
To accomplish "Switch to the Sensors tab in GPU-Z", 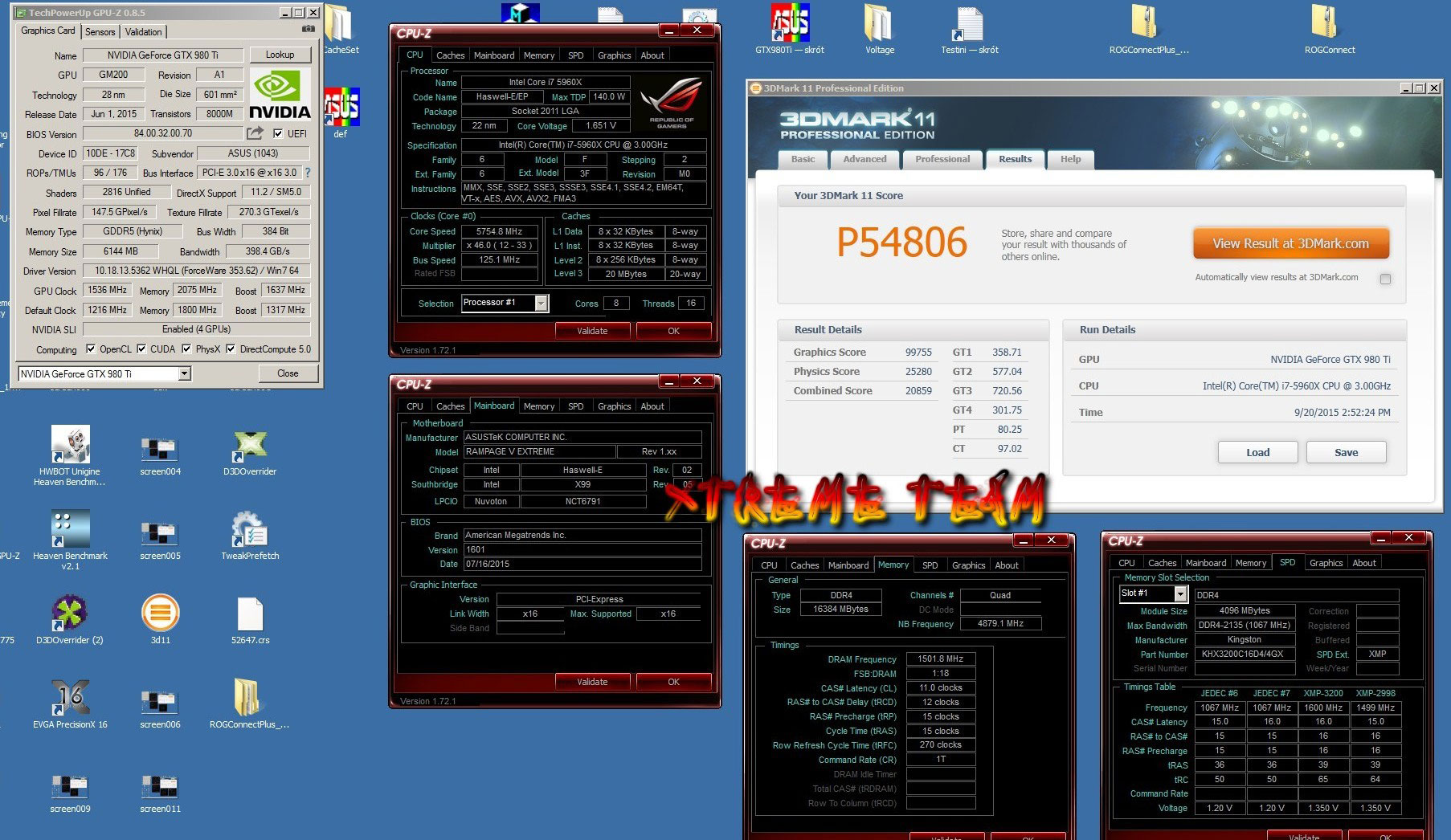I will coord(100,32).
